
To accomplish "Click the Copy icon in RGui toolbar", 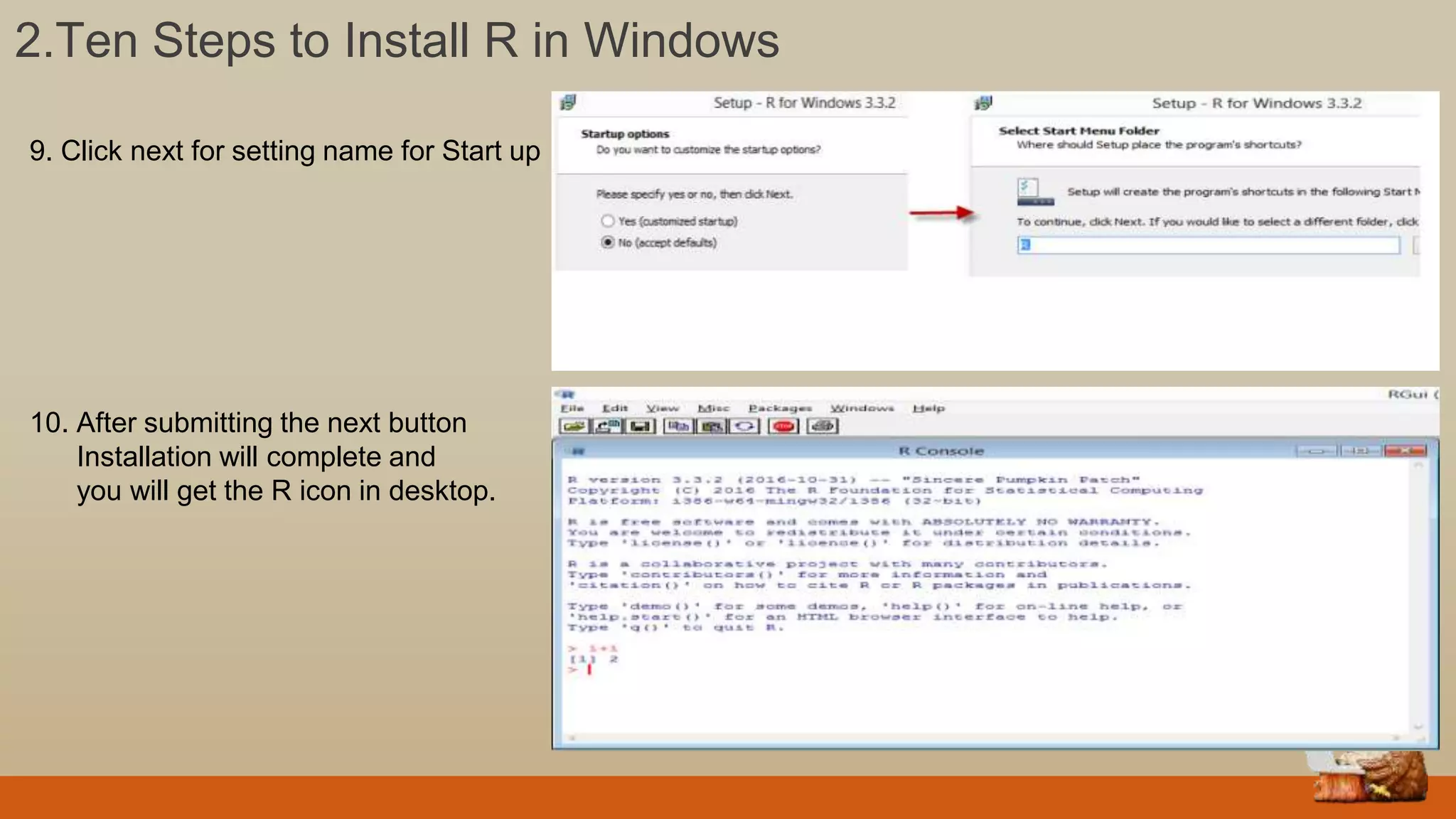I will (678, 426).
